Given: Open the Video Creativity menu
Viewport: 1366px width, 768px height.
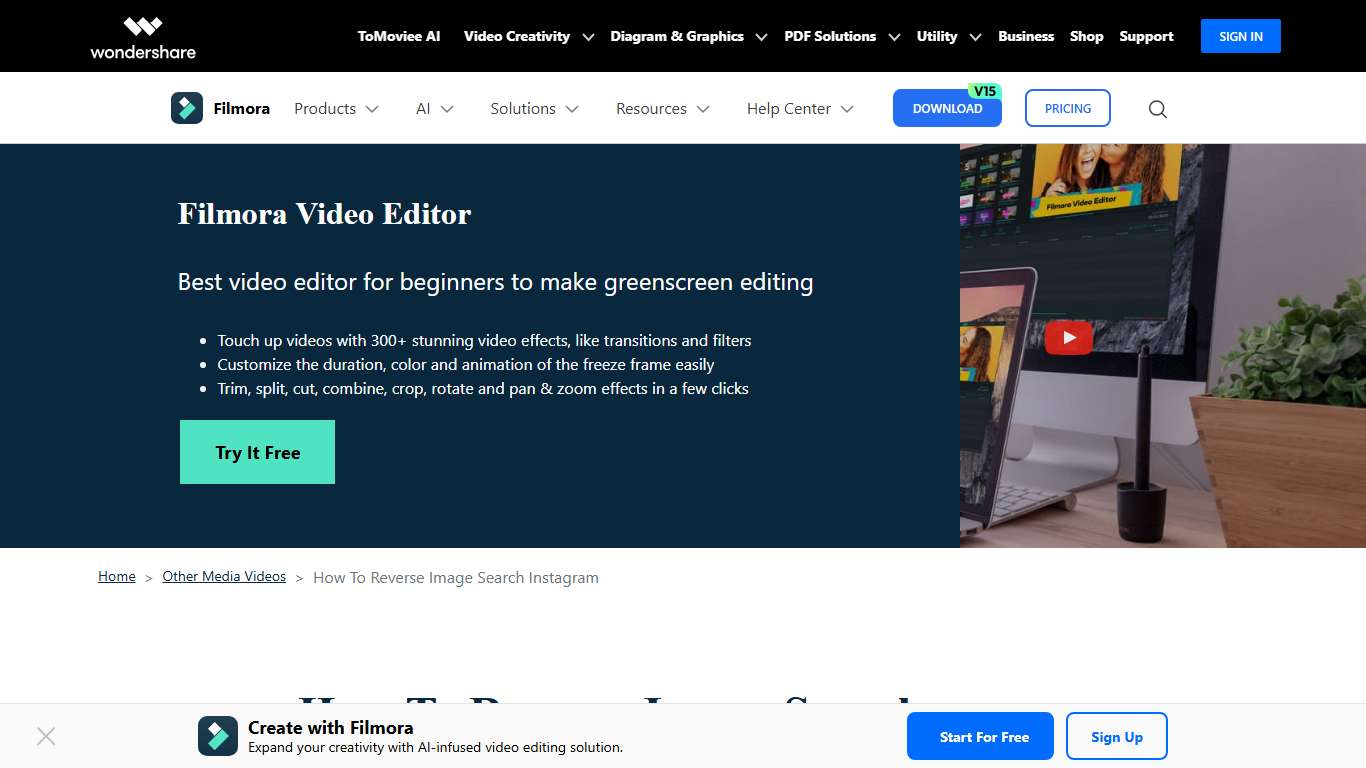Looking at the screenshot, I should coord(516,36).
